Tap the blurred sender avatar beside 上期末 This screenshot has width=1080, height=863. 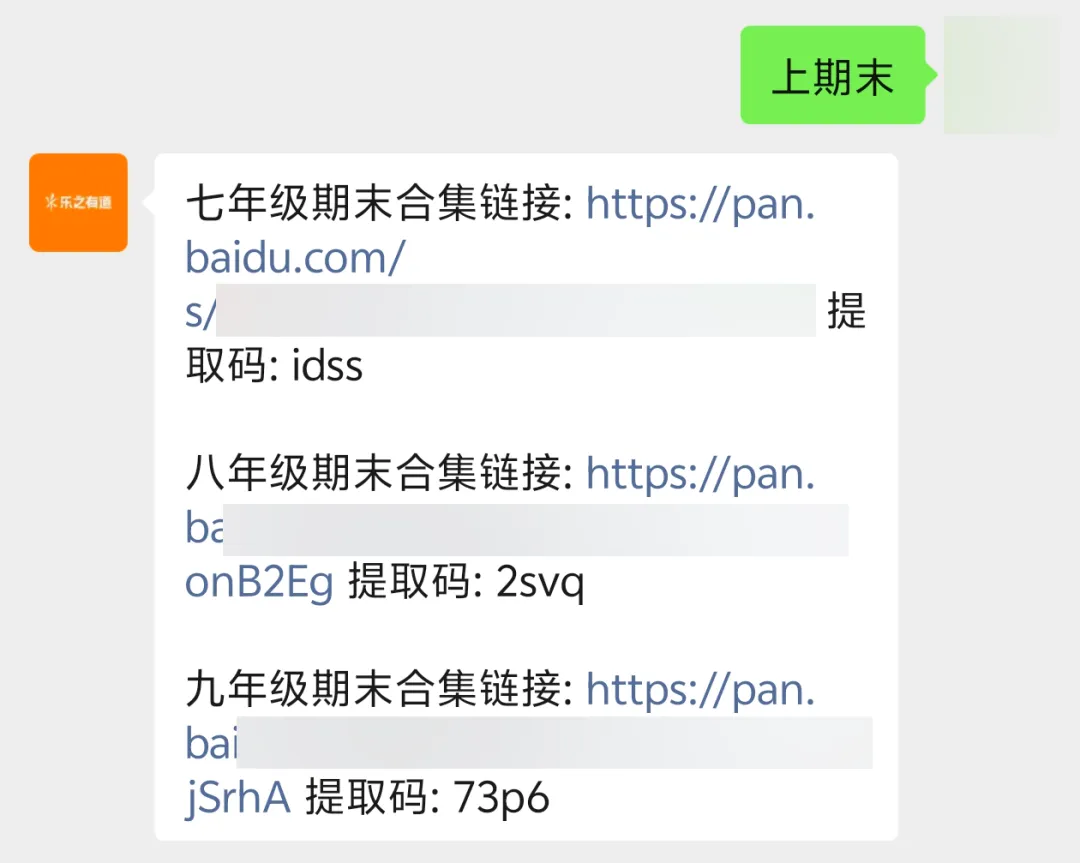[1001, 74]
